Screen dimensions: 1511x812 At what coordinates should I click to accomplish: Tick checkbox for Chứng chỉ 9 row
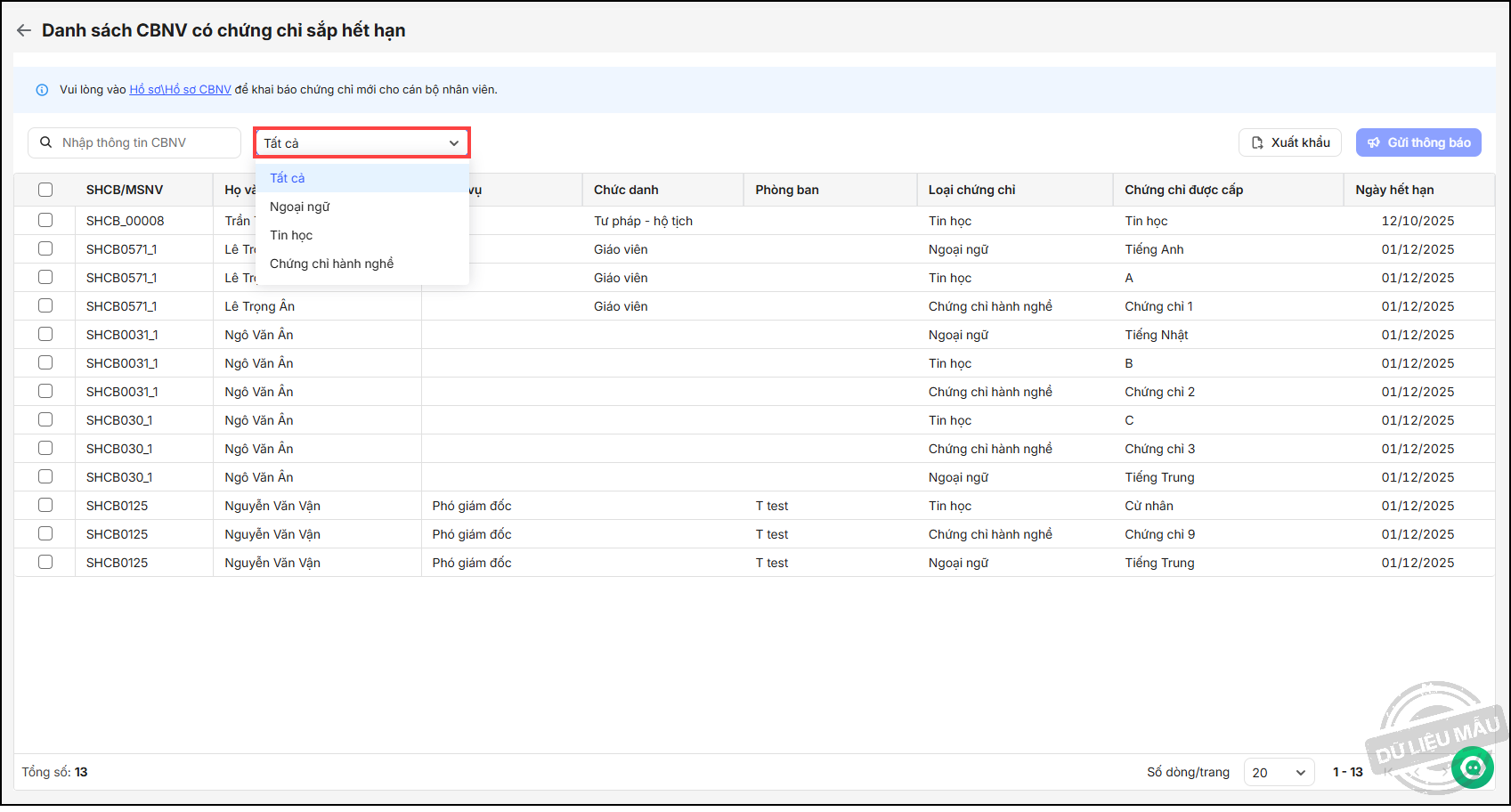tap(45, 533)
